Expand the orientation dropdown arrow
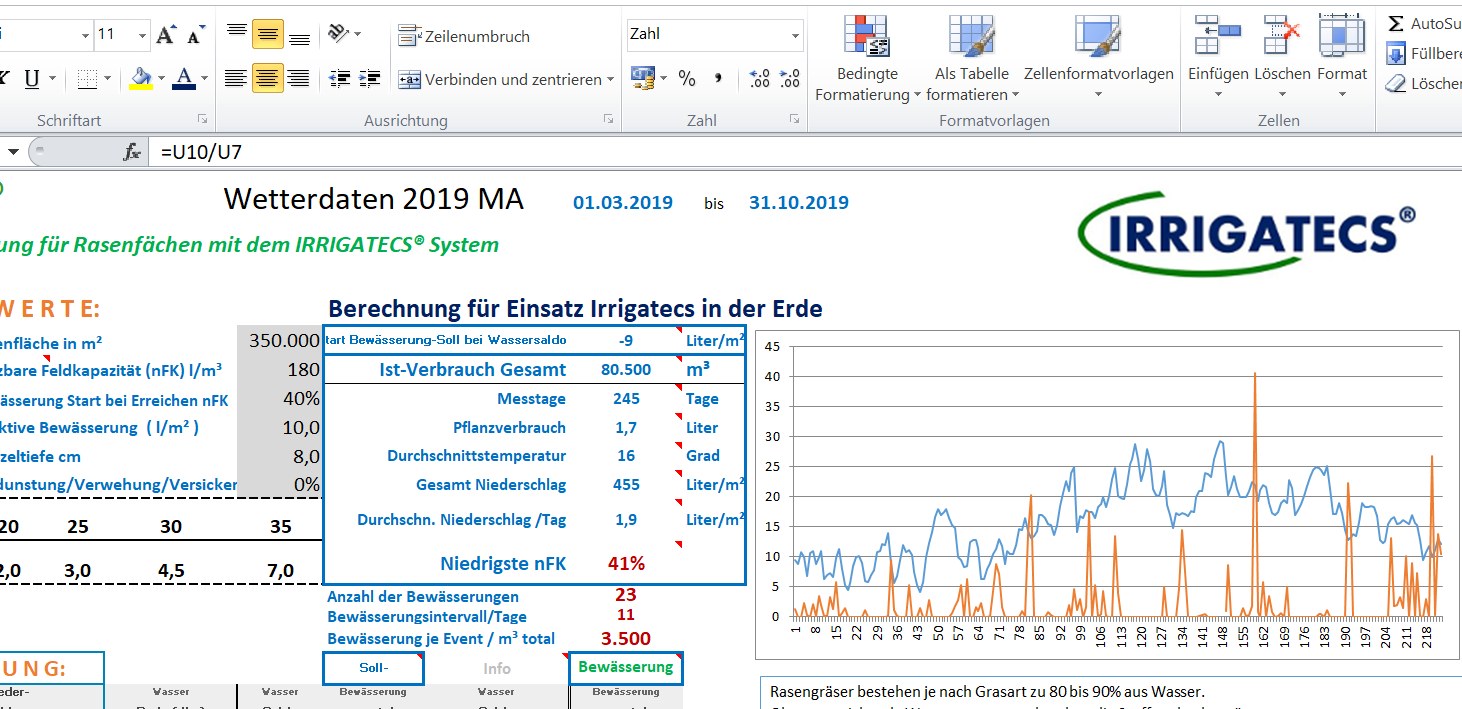The height and width of the screenshot is (709, 1462). coord(357,34)
